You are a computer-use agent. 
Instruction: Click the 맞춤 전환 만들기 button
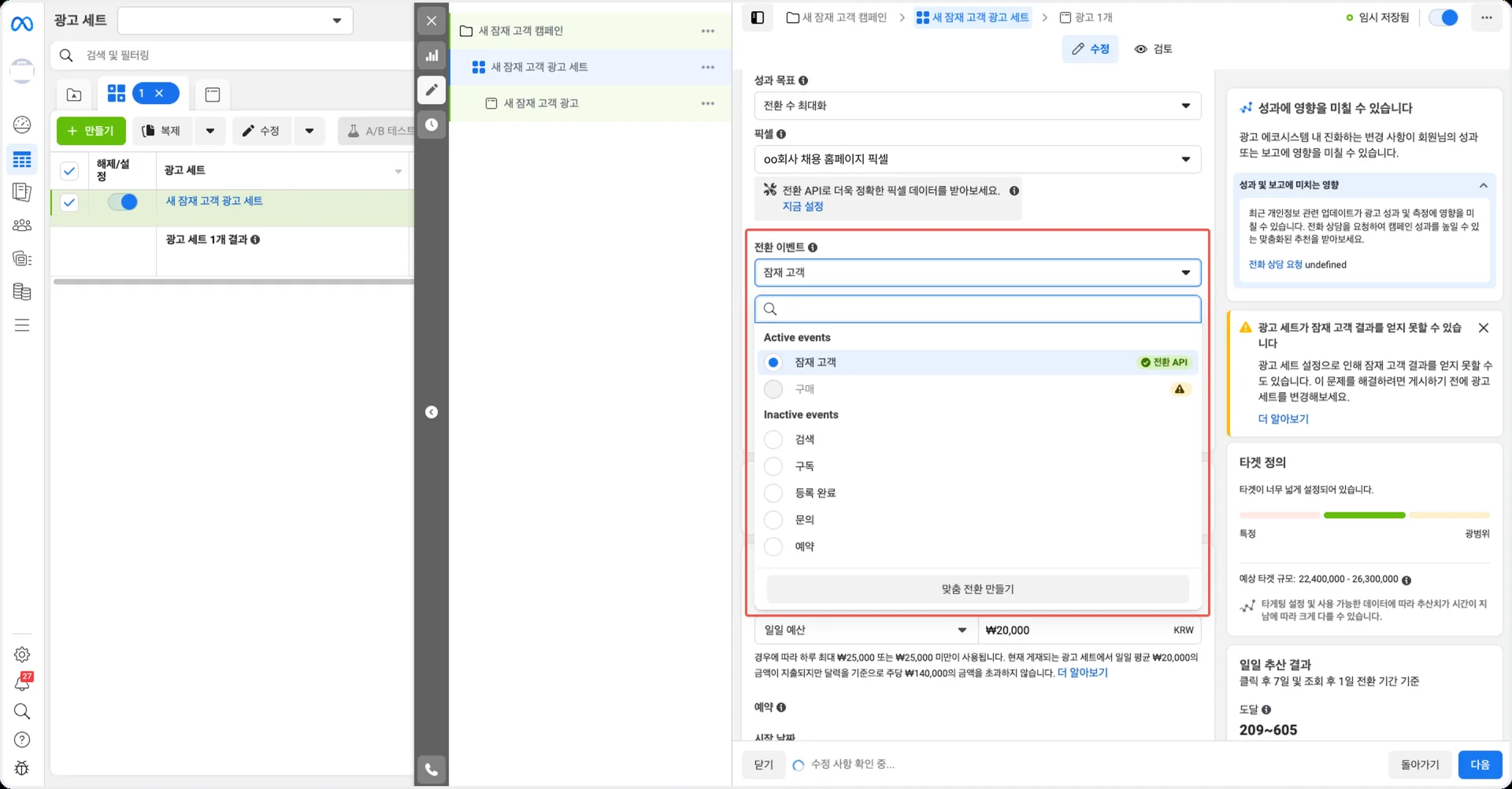point(977,589)
